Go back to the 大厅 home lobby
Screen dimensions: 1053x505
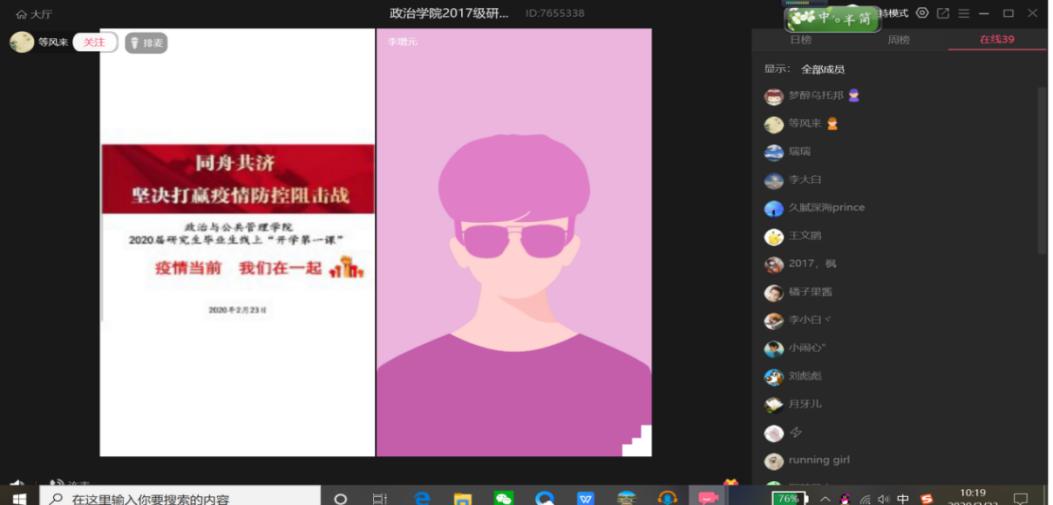pos(34,14)
